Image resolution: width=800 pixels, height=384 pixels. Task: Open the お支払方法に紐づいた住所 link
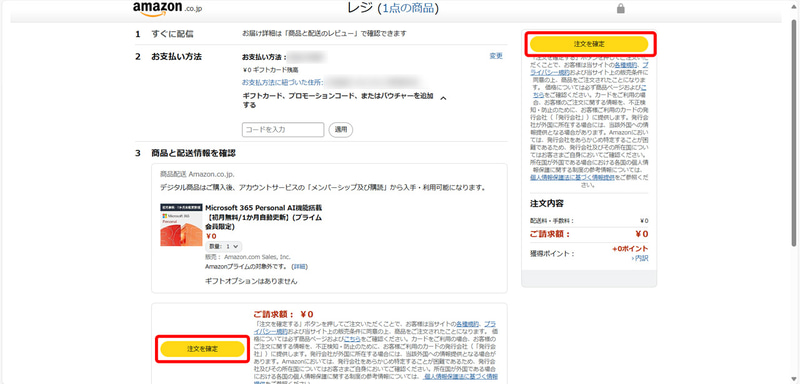[283, 82]
